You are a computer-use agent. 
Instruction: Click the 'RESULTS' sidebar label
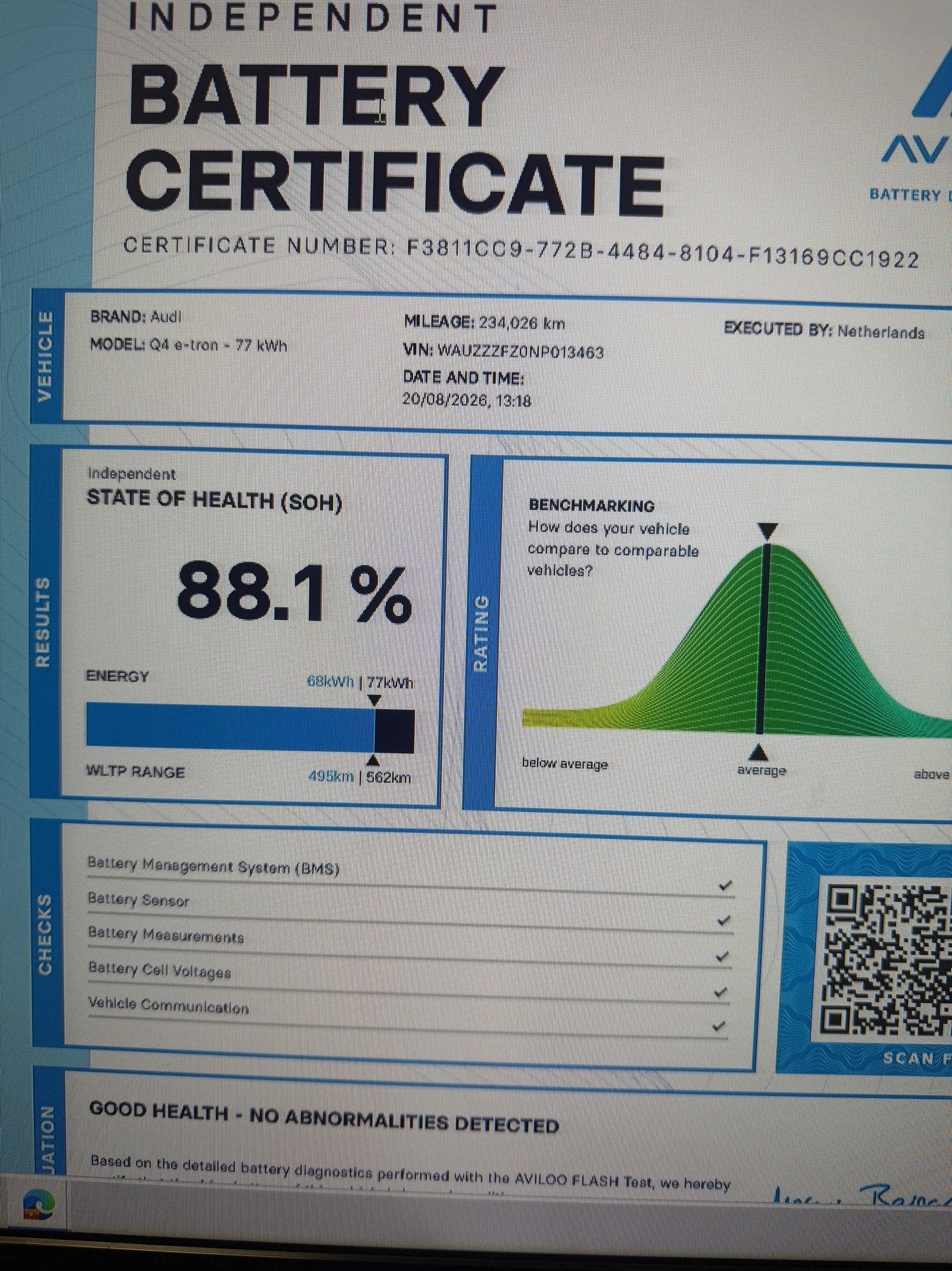click(43, 621)
